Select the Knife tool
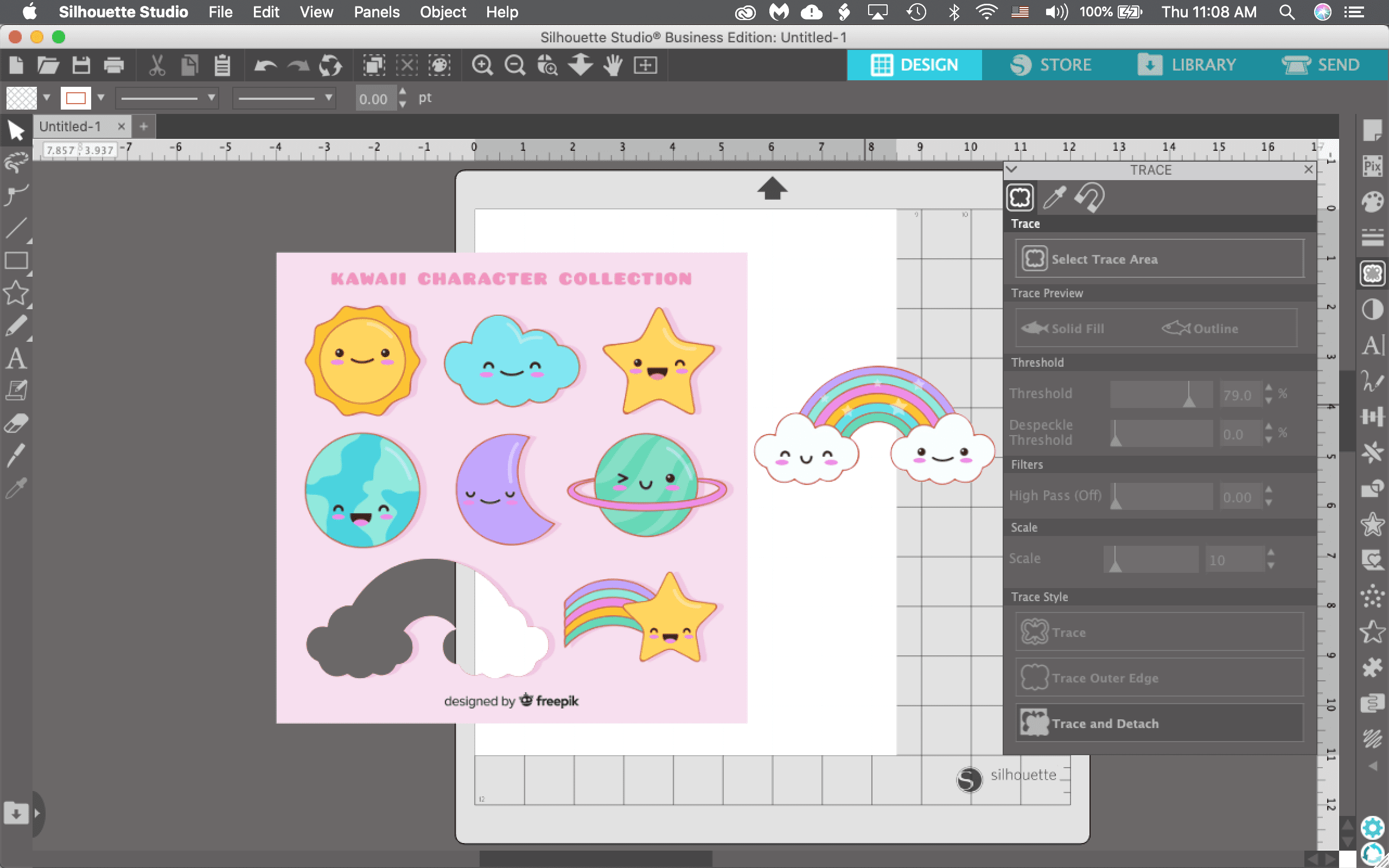 [x=16, y=456]
